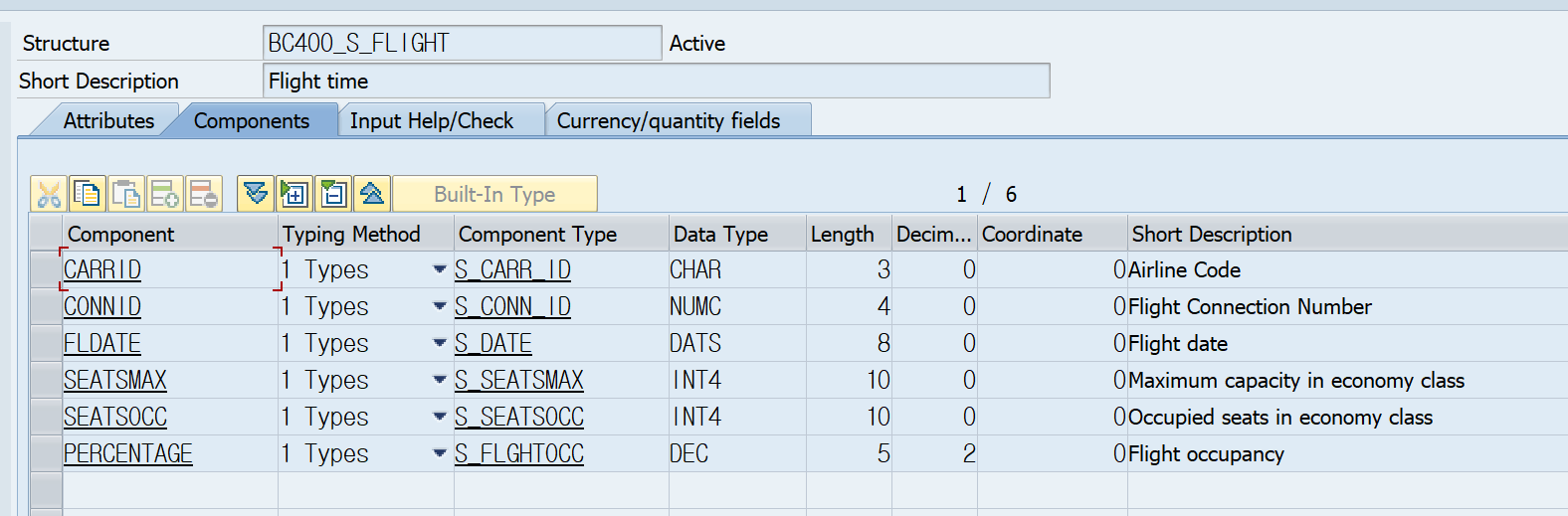Click the DEC data type cell

tap(737, 453)
